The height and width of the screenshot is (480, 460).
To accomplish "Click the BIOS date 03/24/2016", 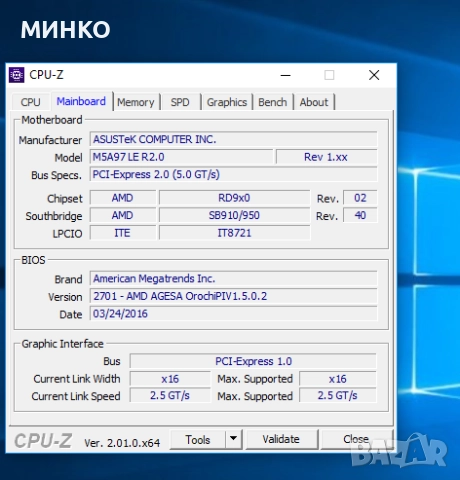I will [x=233, y=314].
